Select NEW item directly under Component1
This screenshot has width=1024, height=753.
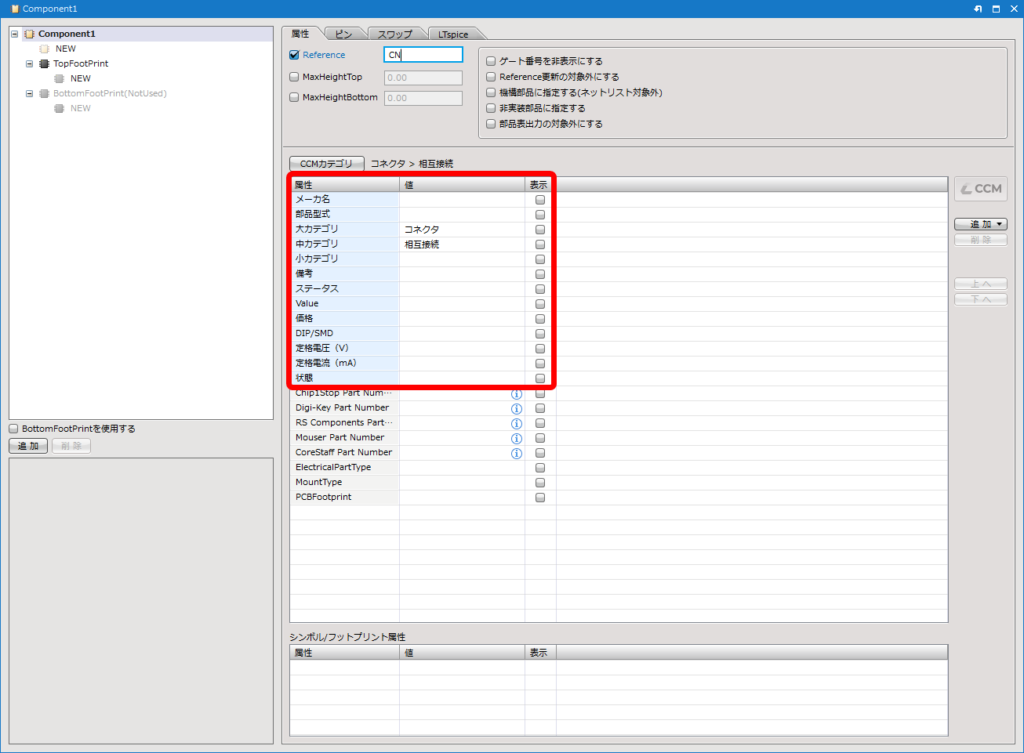coord(65,49)
